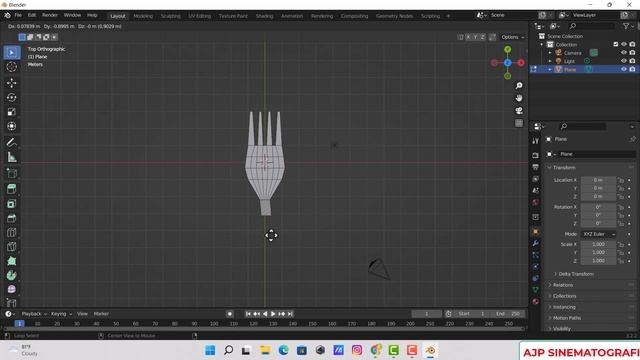This screenshot has height=360, width=640.
Task: Select the Smooth vertices tool
Action: click(11, 289)
